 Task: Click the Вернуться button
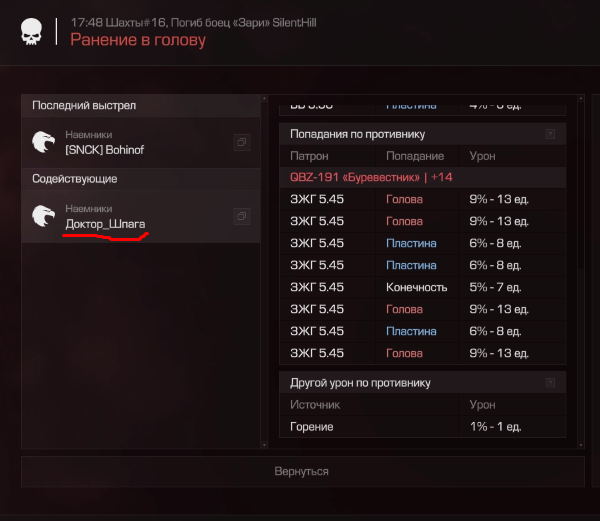tap(303, 471)
